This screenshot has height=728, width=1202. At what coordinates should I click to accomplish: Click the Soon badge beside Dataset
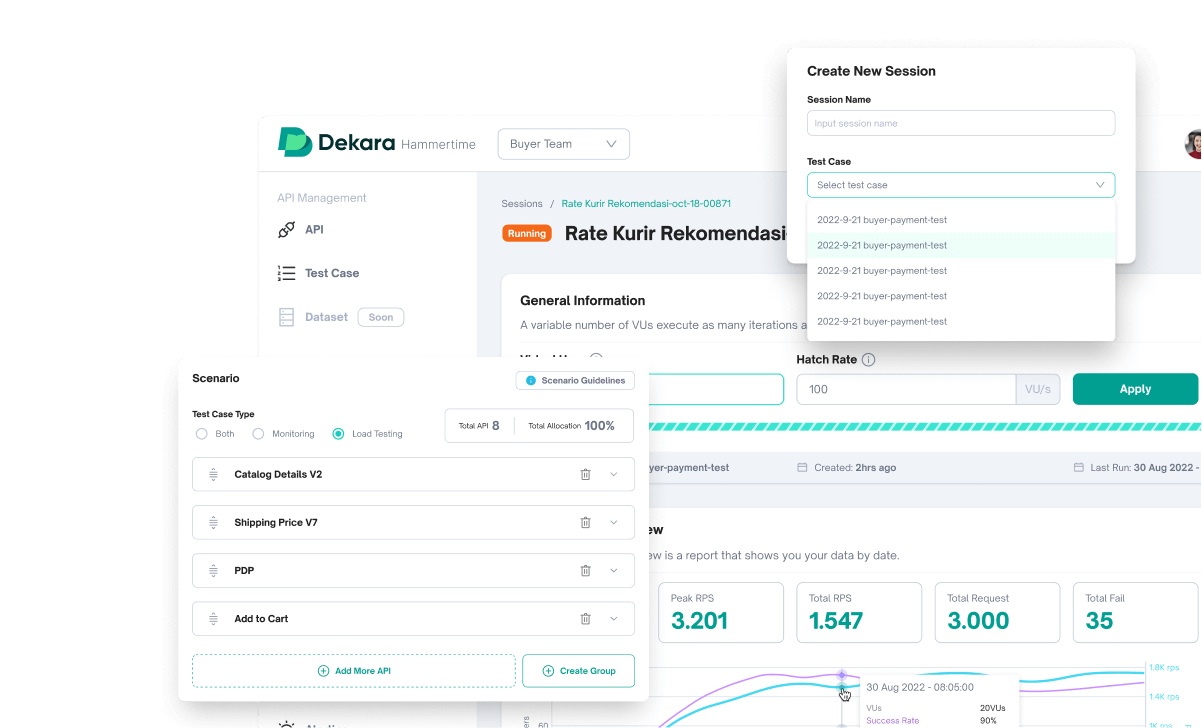[381, 317]
